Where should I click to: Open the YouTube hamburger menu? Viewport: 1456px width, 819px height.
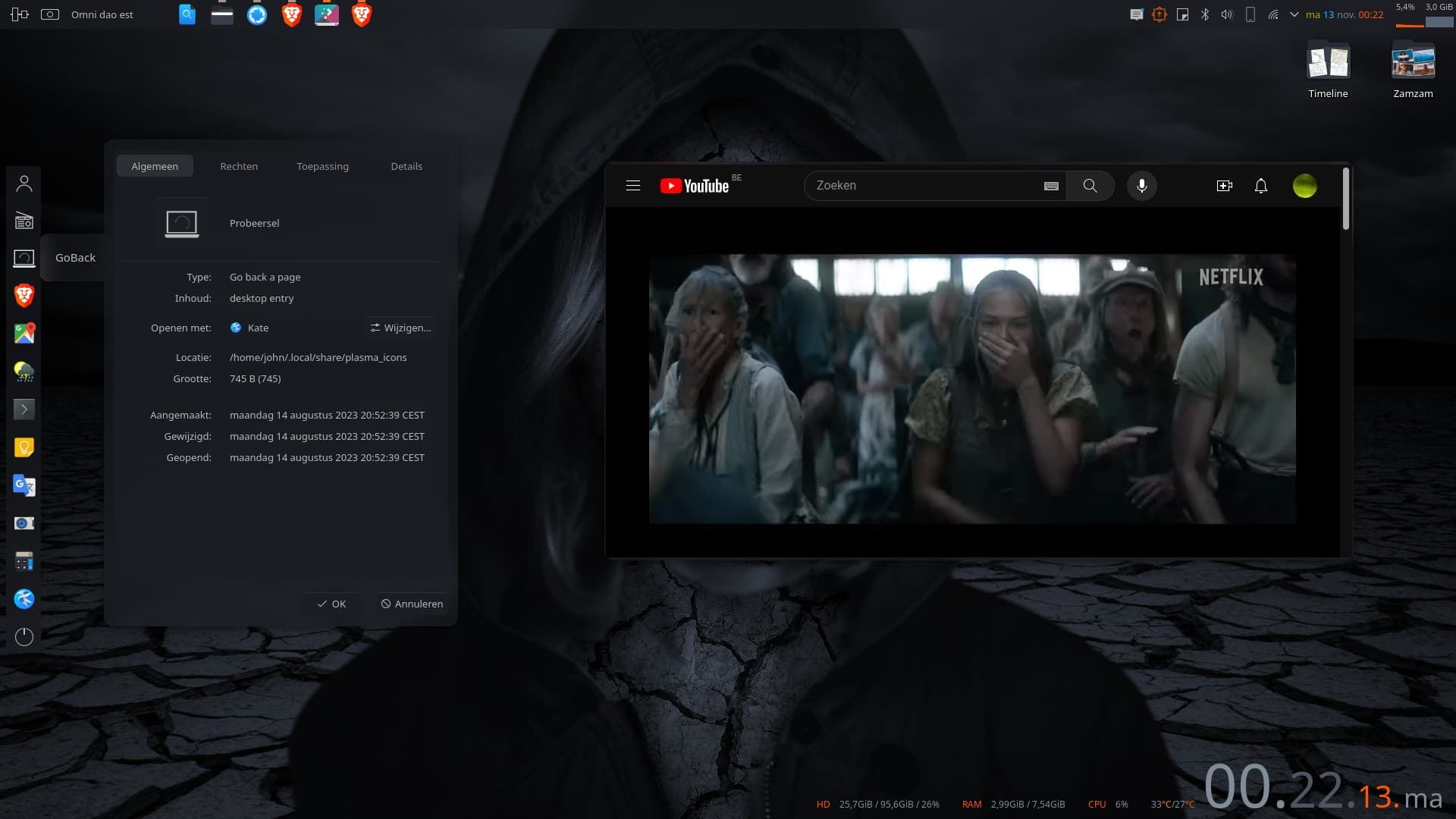(x=633, y=185)
